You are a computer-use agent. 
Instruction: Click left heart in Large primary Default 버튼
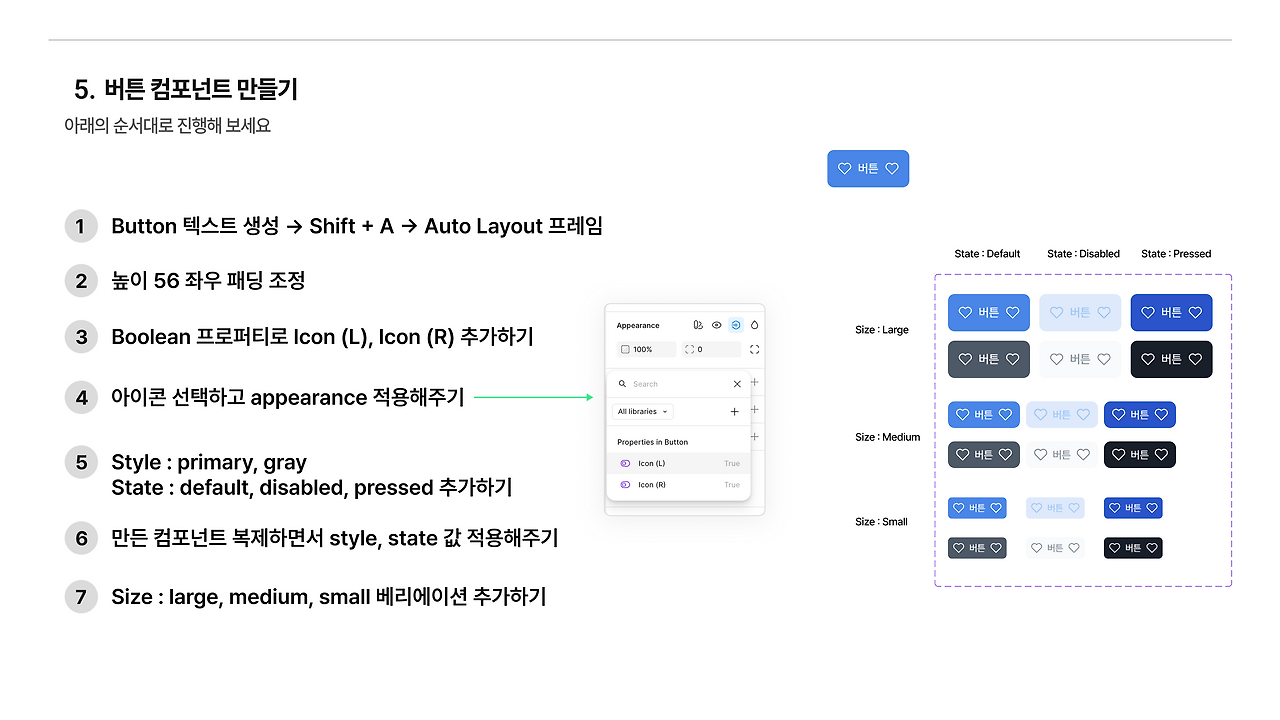965,313
